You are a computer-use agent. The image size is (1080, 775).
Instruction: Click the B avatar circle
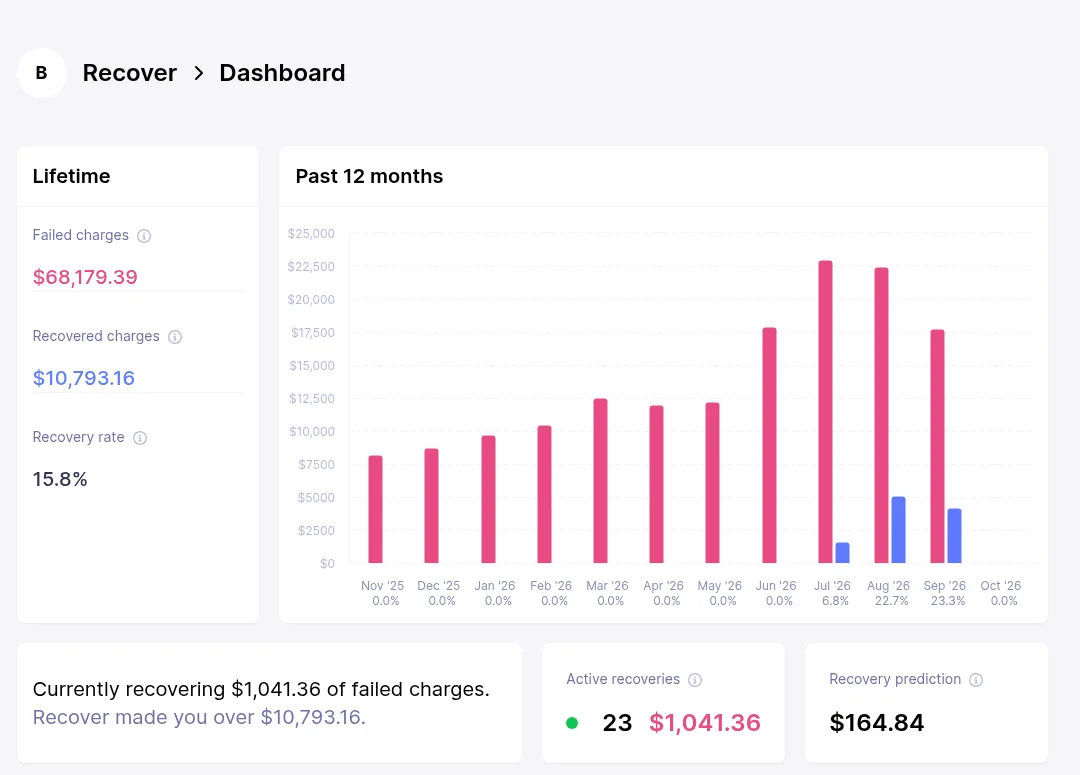[x=41, y=73]
